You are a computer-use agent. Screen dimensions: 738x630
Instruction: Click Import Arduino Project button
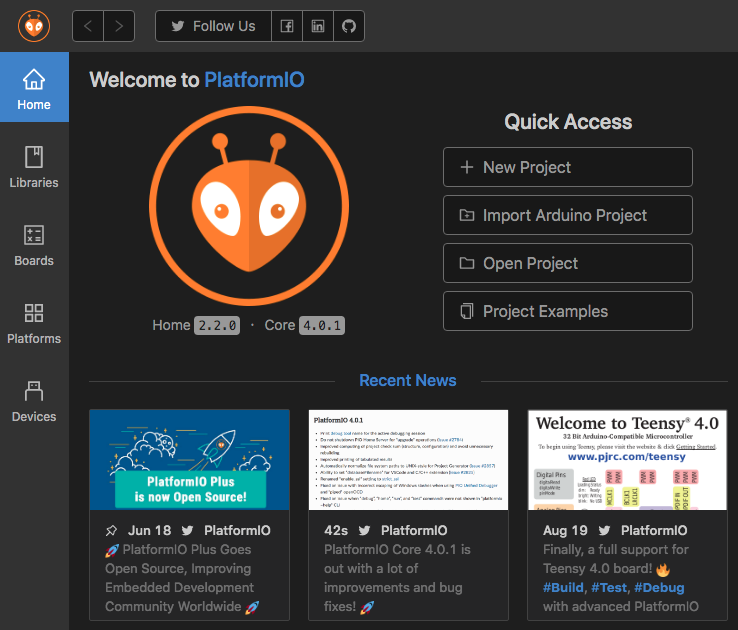pos(568,215)
